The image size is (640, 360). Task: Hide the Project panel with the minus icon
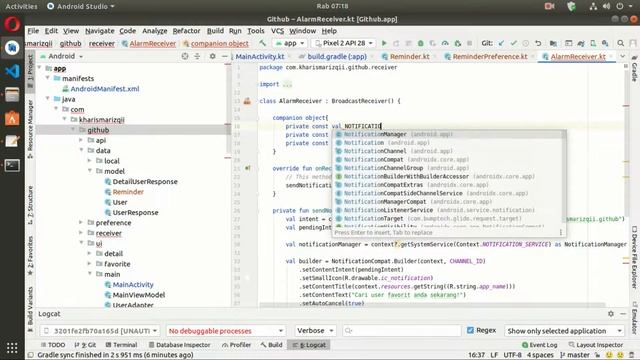click(224, 56)
